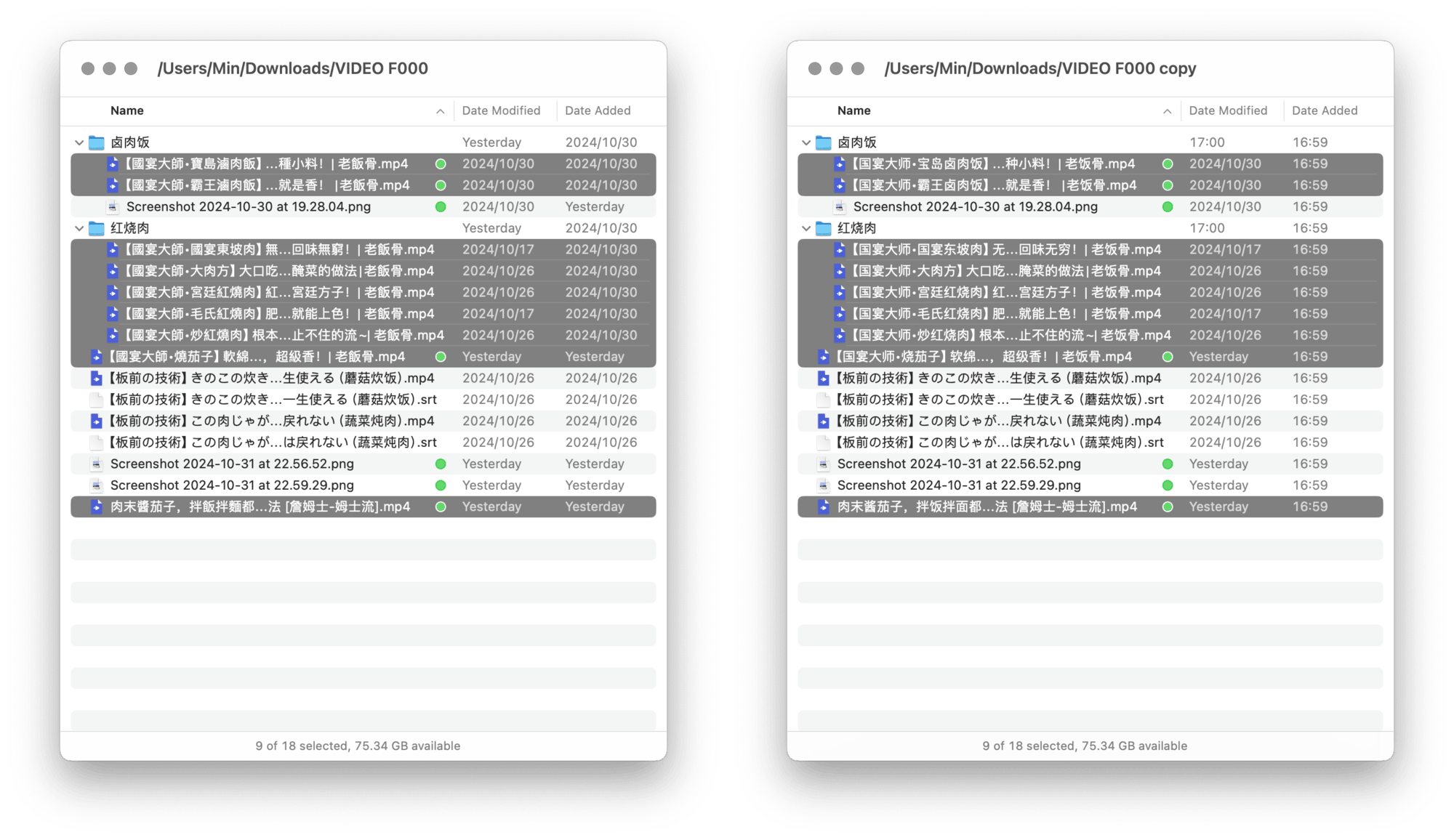Screen dimensions: 1454x840
Task: Click image icon of Screenshot 22.56.52.png in VIDEO F000 window
Action: tap(96, 464)
